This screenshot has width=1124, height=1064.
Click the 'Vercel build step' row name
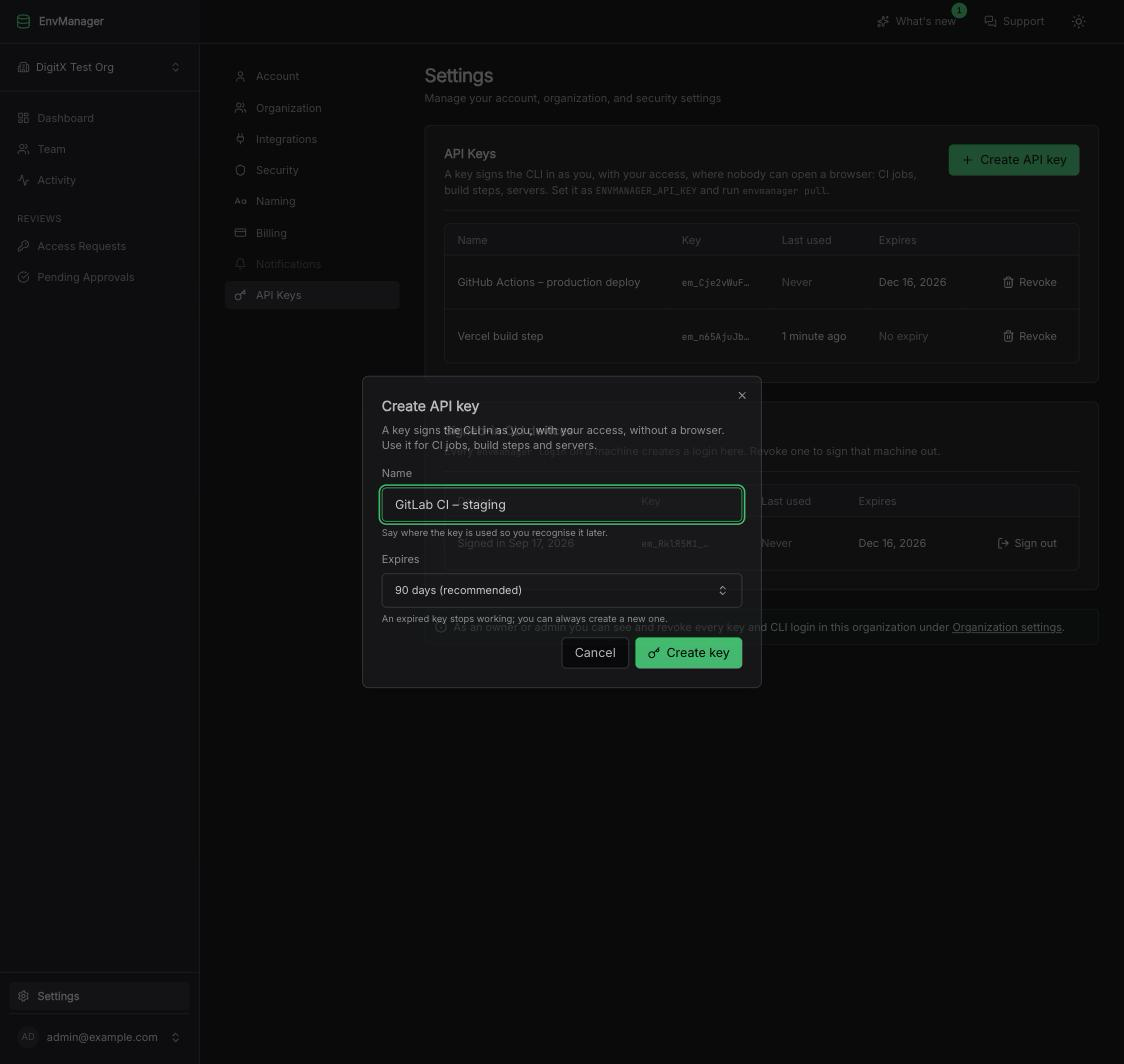[500, 336]
